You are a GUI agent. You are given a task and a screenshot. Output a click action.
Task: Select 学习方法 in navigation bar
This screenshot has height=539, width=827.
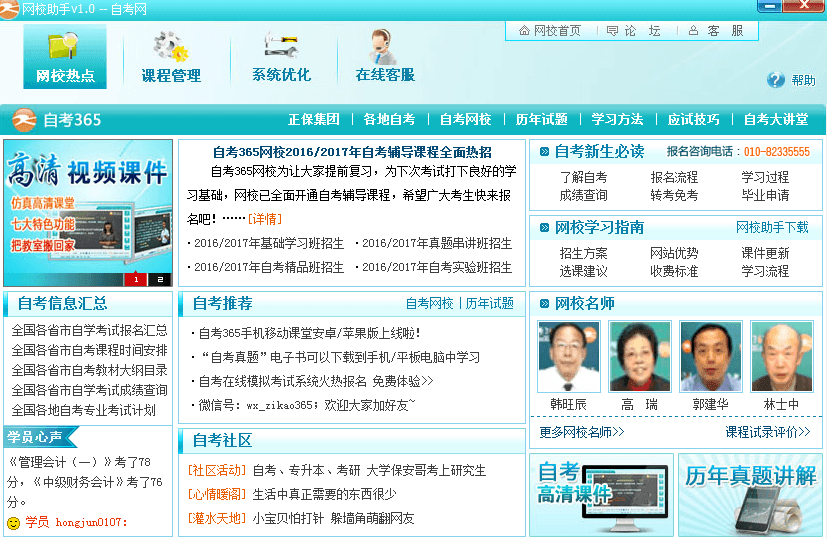point(617,120)
